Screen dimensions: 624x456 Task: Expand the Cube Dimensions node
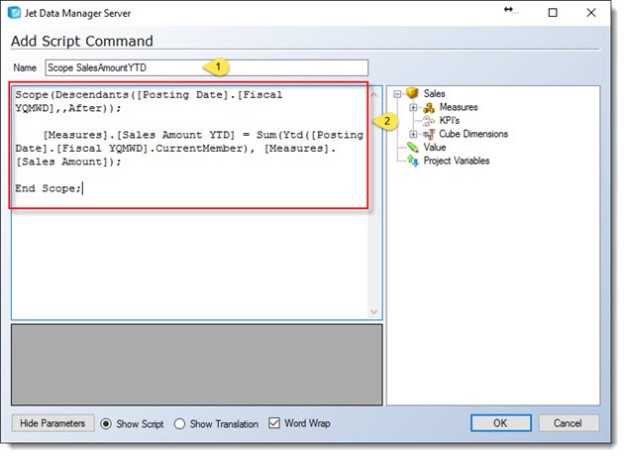pyautogui.click(x=413, y=134)
